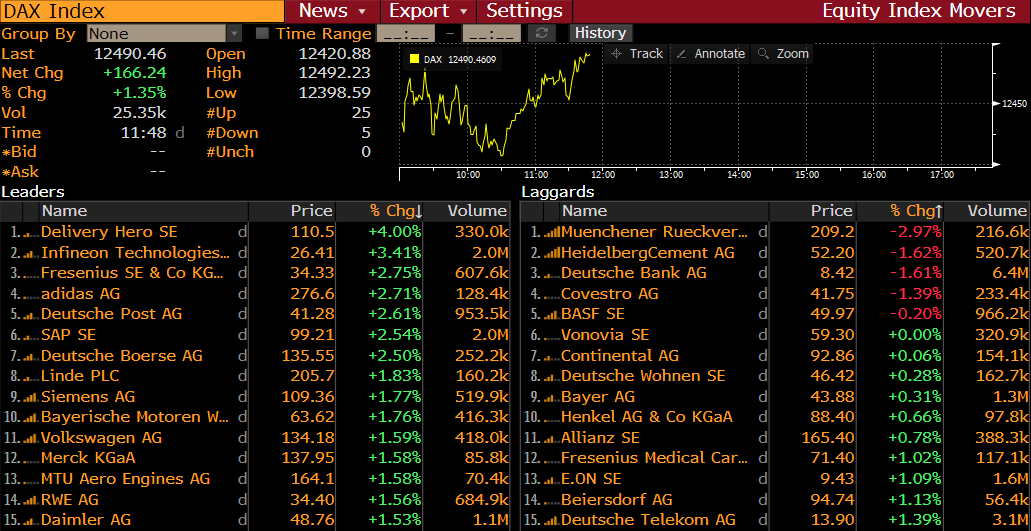Screen dimensions: 1031x531
Task: Open the Group By dropdown
Action: pyautogui.click(x=165, y=33)
